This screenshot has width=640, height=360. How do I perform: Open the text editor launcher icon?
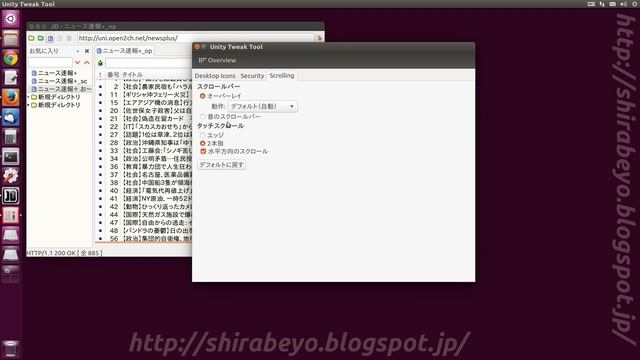coord(11,78)
